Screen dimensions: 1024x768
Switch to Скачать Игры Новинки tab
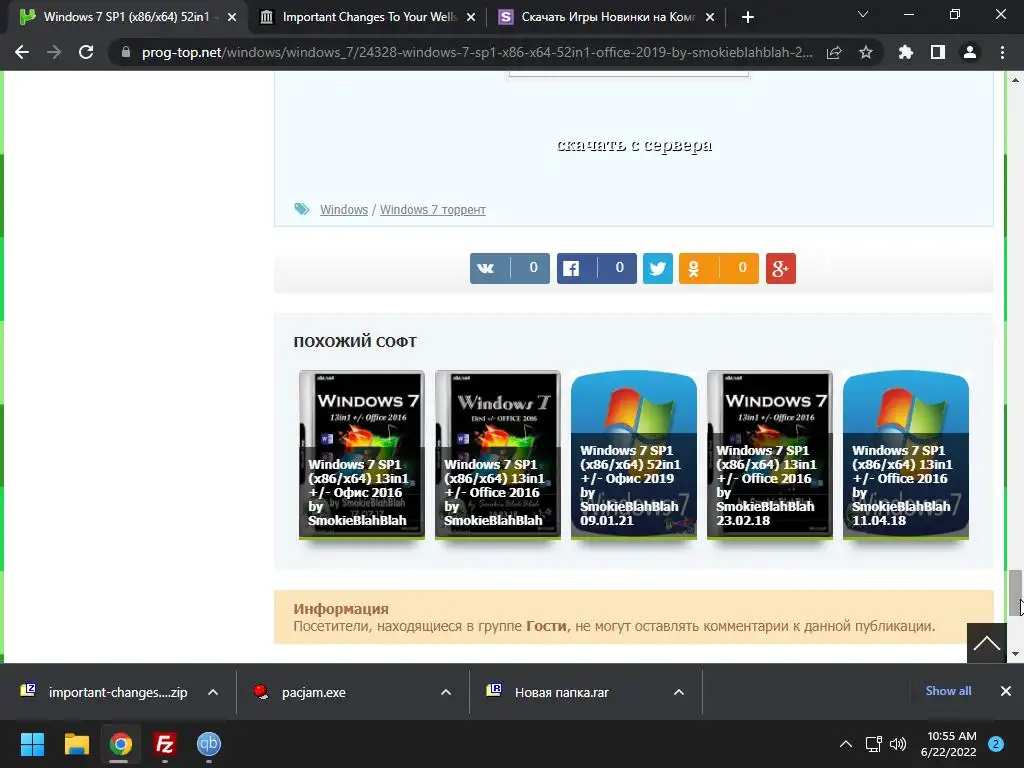(607, 17)
